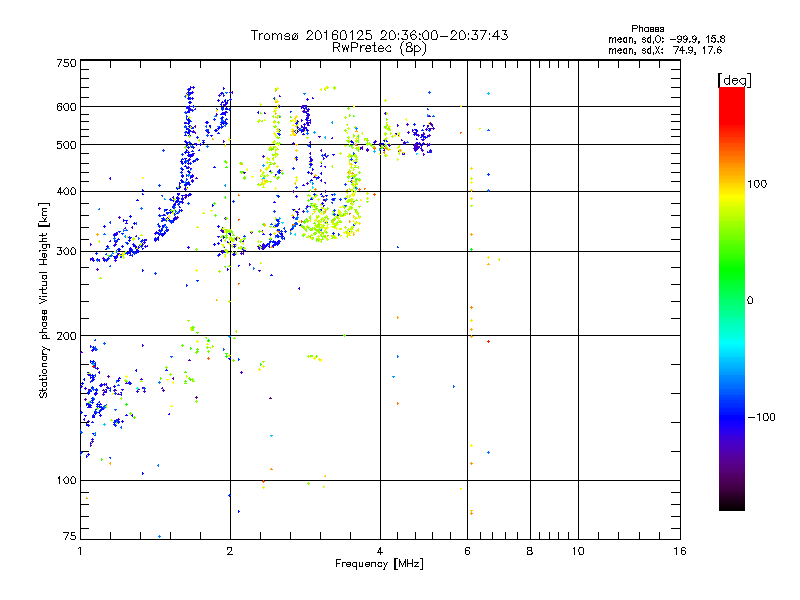
Task: Click the yellow-green echo cluster near 3 MHz, 350 km
Action: [x=329, y=219]
